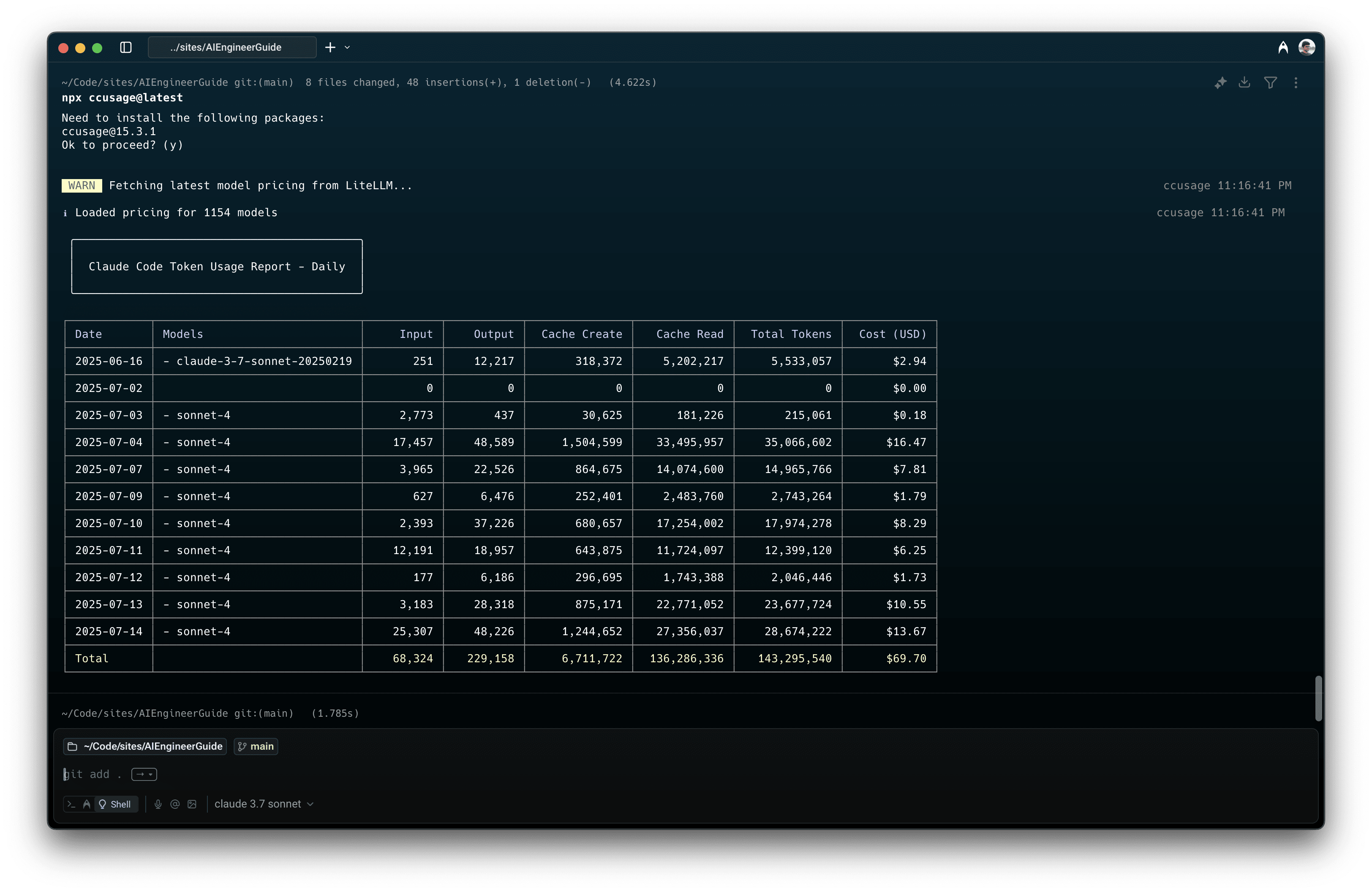Click the save block download icon
Screen dimensions: 1372x892
[x=1244, y=82]
